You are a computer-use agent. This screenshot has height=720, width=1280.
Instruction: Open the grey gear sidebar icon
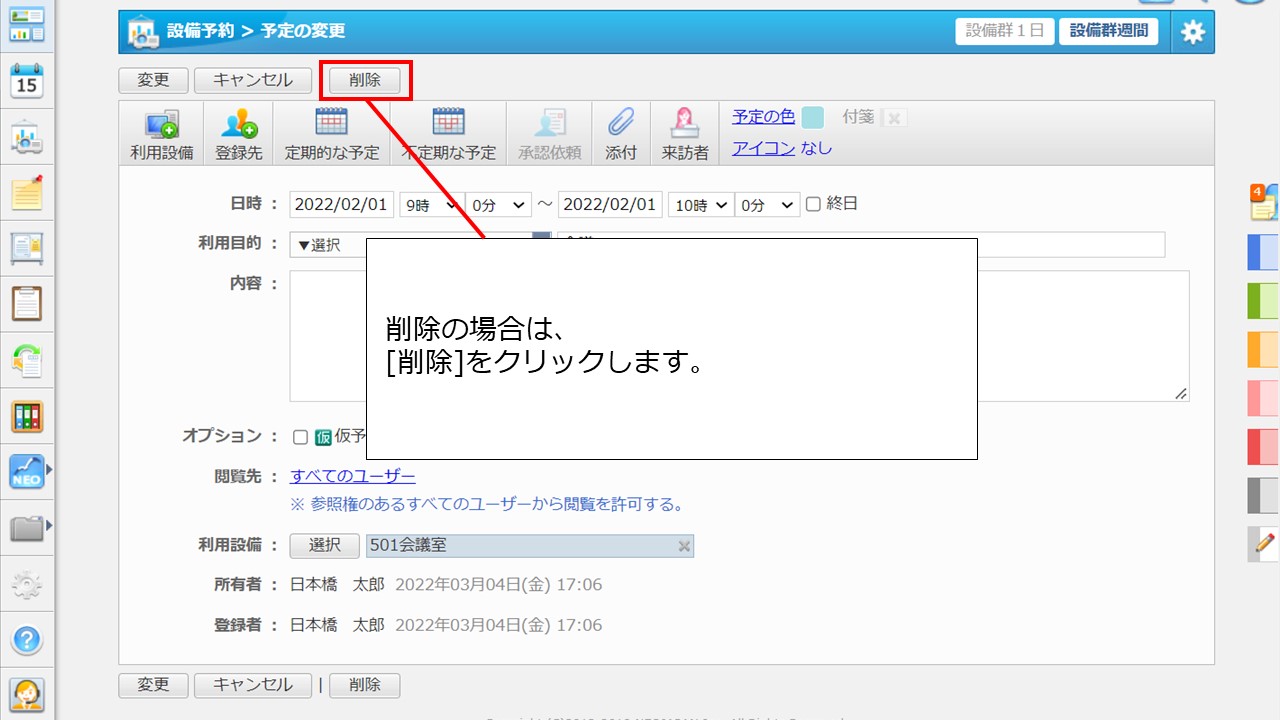click(27, 585)
